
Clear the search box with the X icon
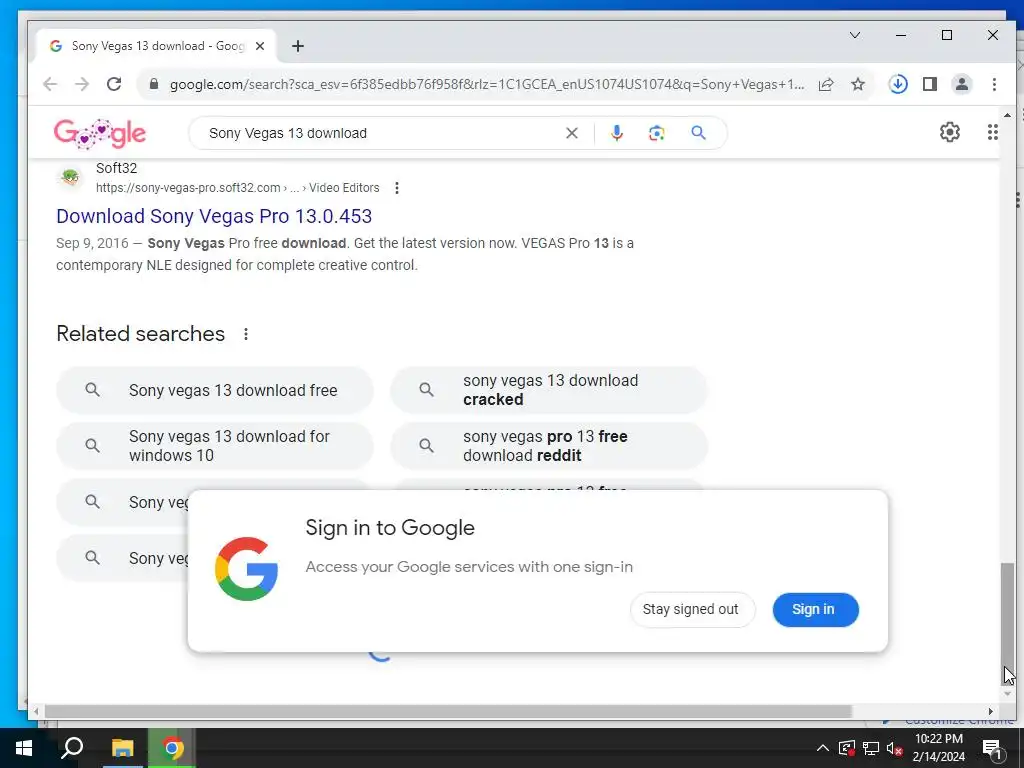(x=571, y=133)
